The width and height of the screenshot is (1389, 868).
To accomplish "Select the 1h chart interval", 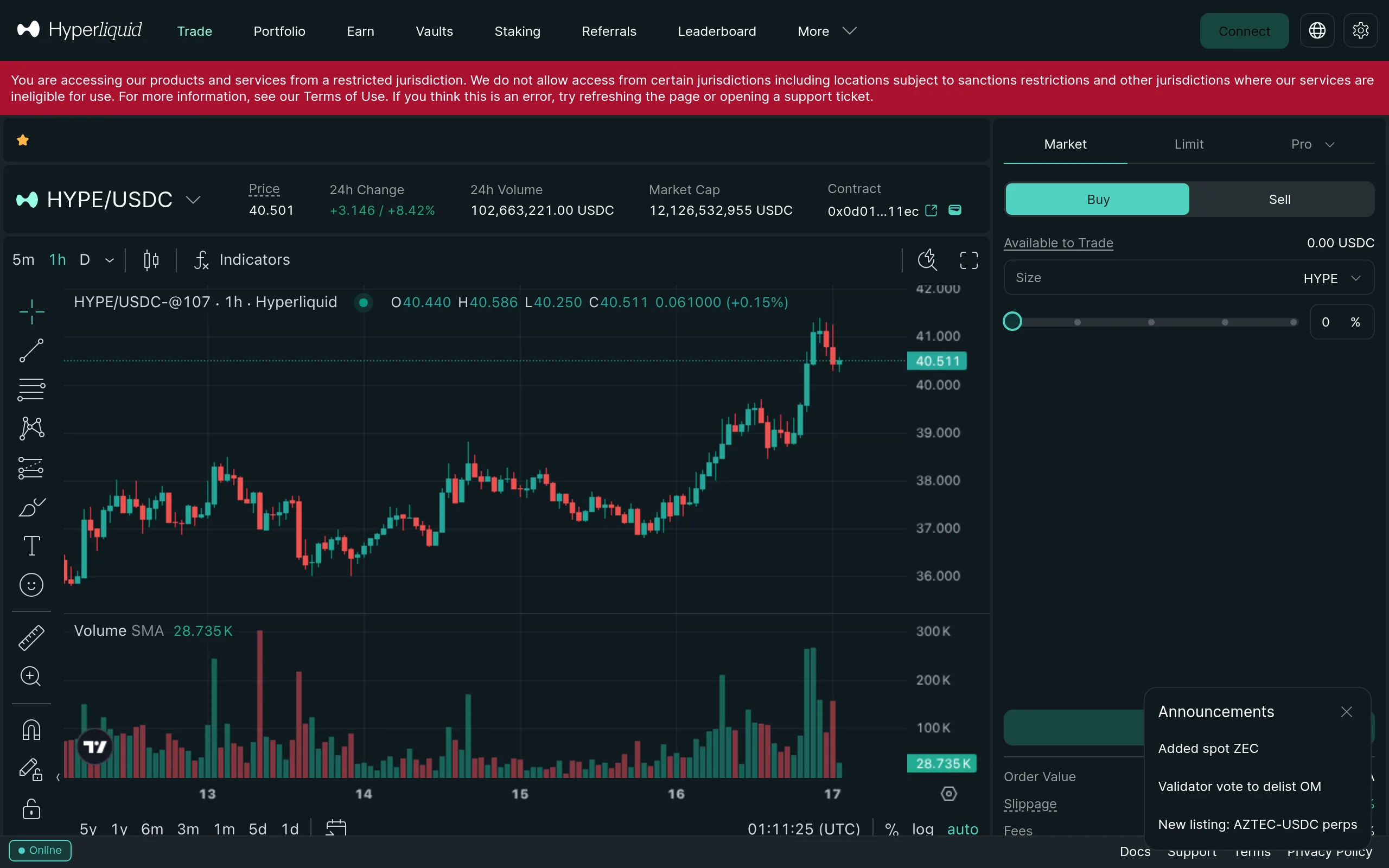I will point(58,260).
